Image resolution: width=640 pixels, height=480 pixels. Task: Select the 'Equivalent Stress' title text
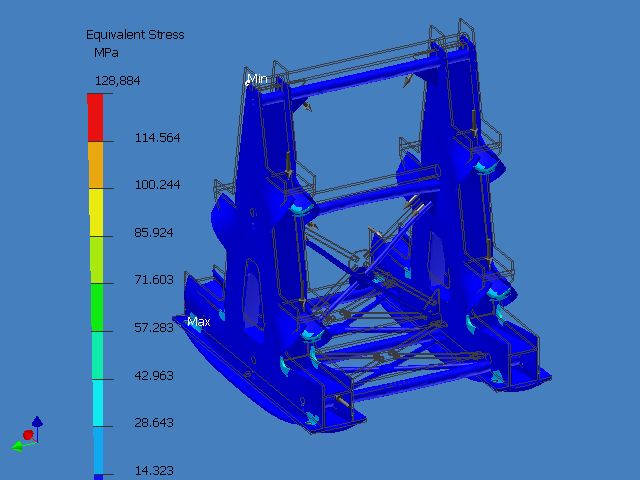[x=135, y=35]
